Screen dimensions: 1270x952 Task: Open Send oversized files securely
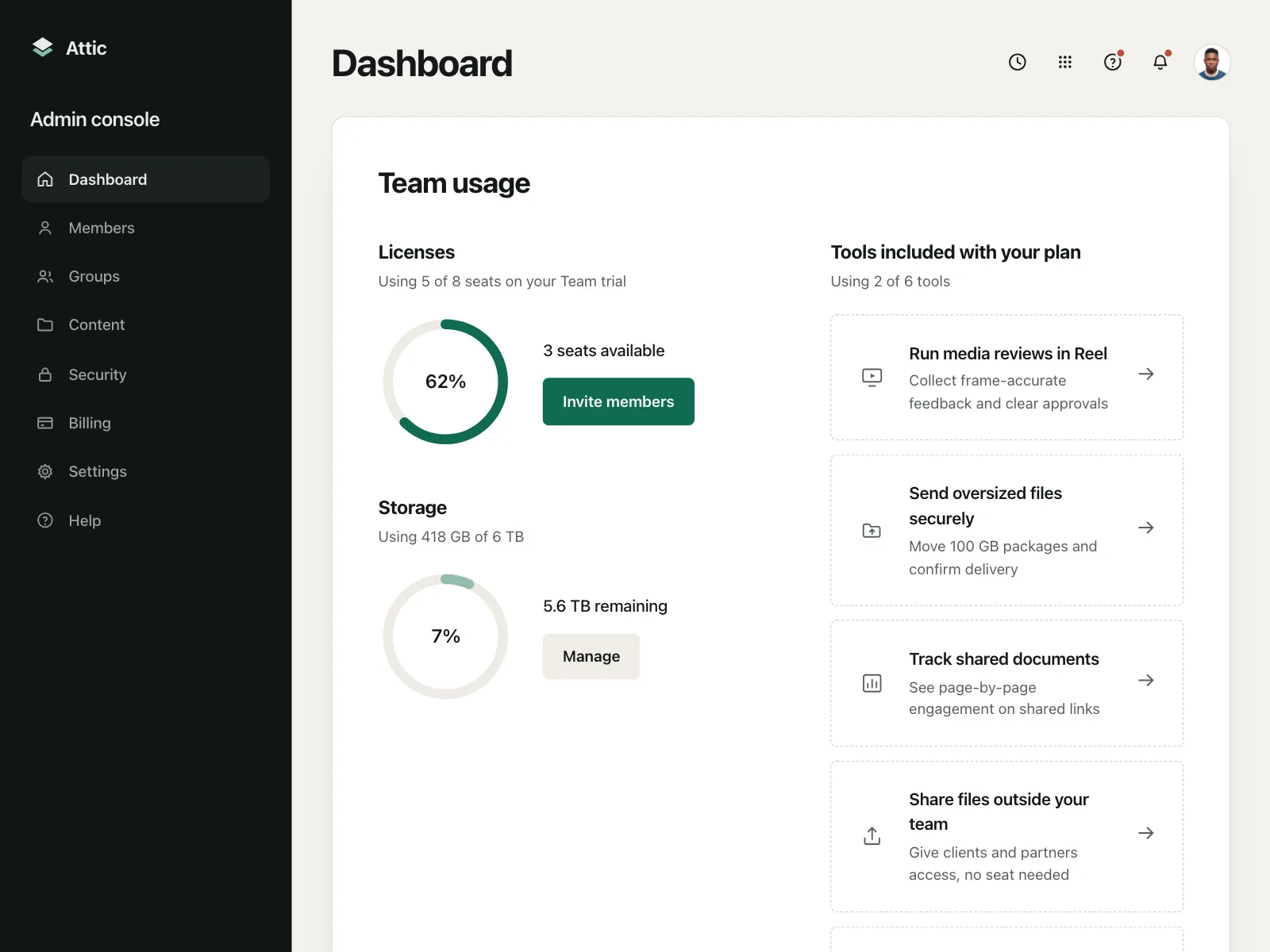[1006, 530]
